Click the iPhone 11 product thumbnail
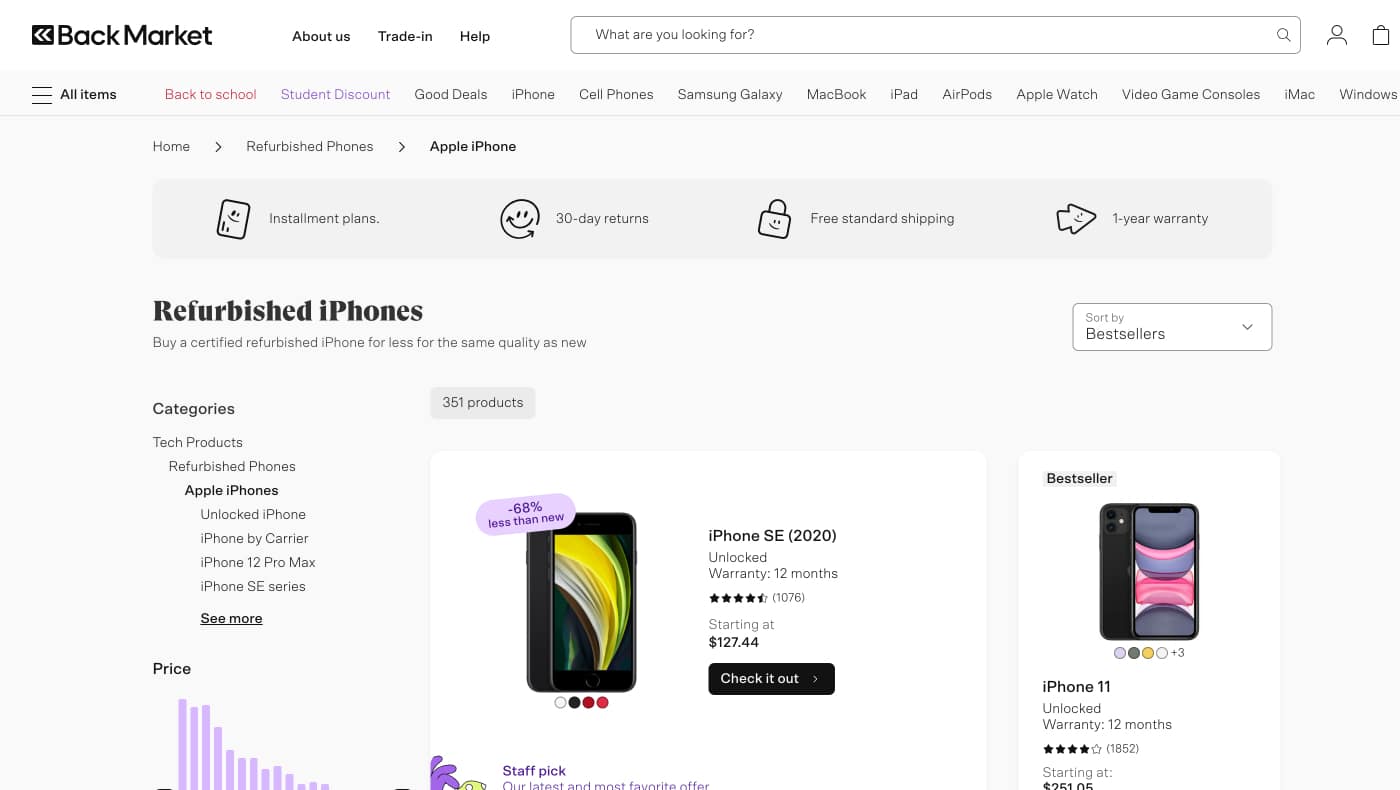 tap(1149, 572)
